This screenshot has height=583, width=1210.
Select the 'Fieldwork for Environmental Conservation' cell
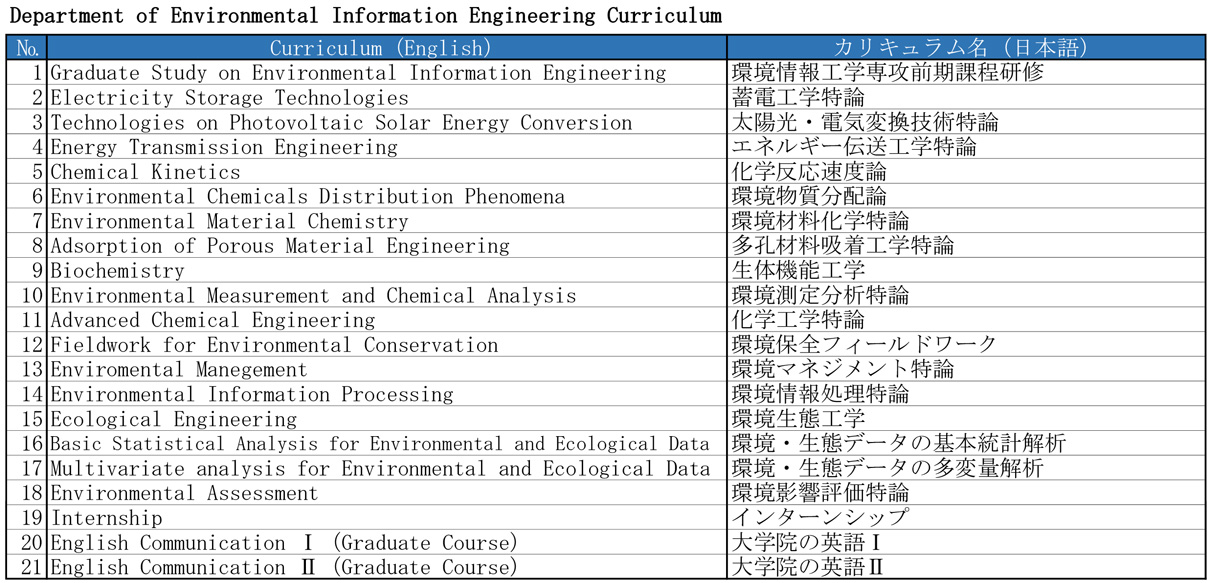[x=387, y=346]
